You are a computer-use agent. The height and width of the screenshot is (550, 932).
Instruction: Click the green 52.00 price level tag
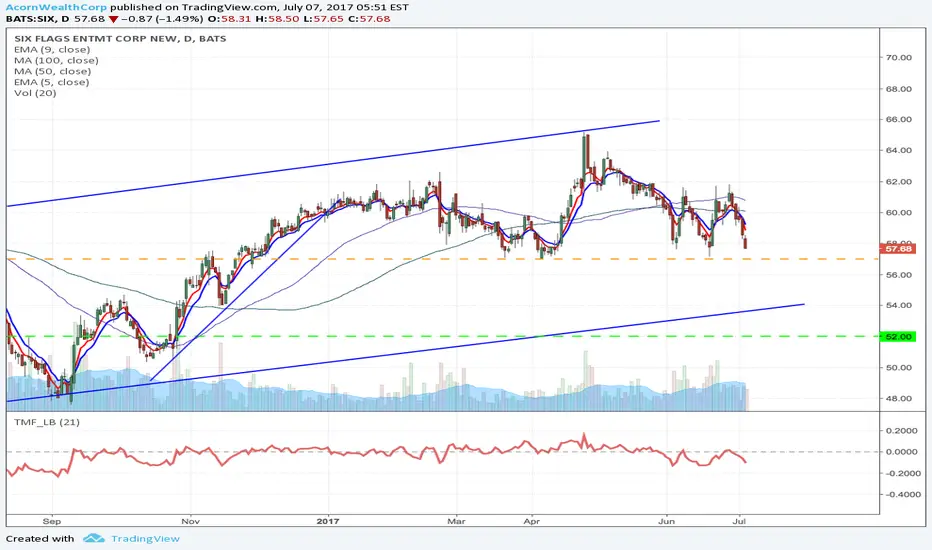pyautogui.click(x=899, y=337)
